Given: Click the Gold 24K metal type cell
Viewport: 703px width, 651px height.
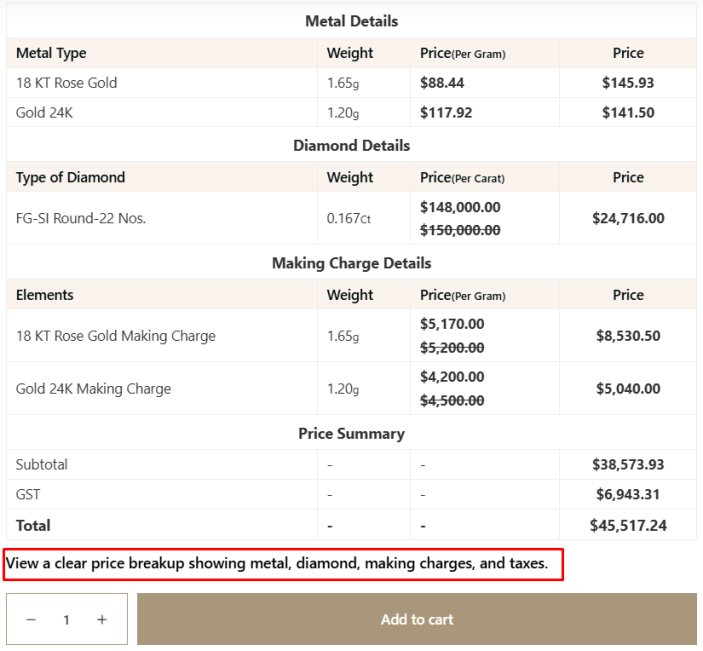Looking at the screenshot, I should (44, 113).
